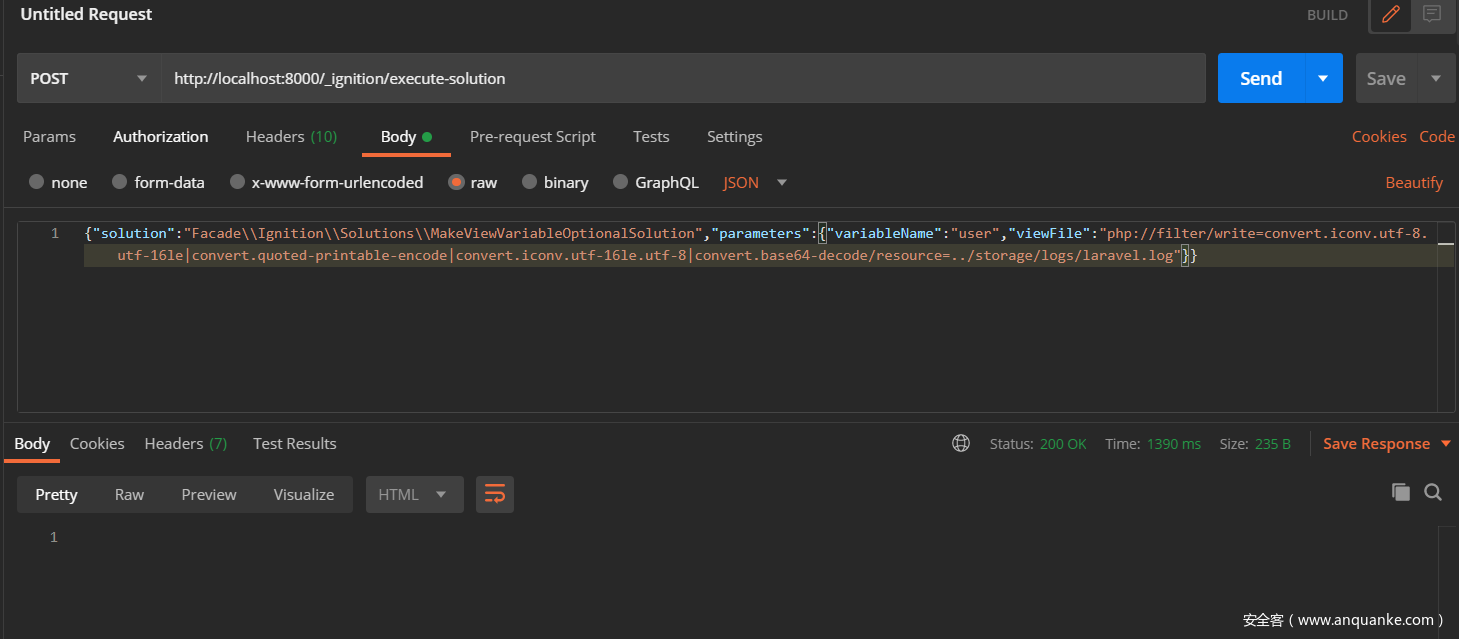Search the response using the magnifier icon

1433,492
